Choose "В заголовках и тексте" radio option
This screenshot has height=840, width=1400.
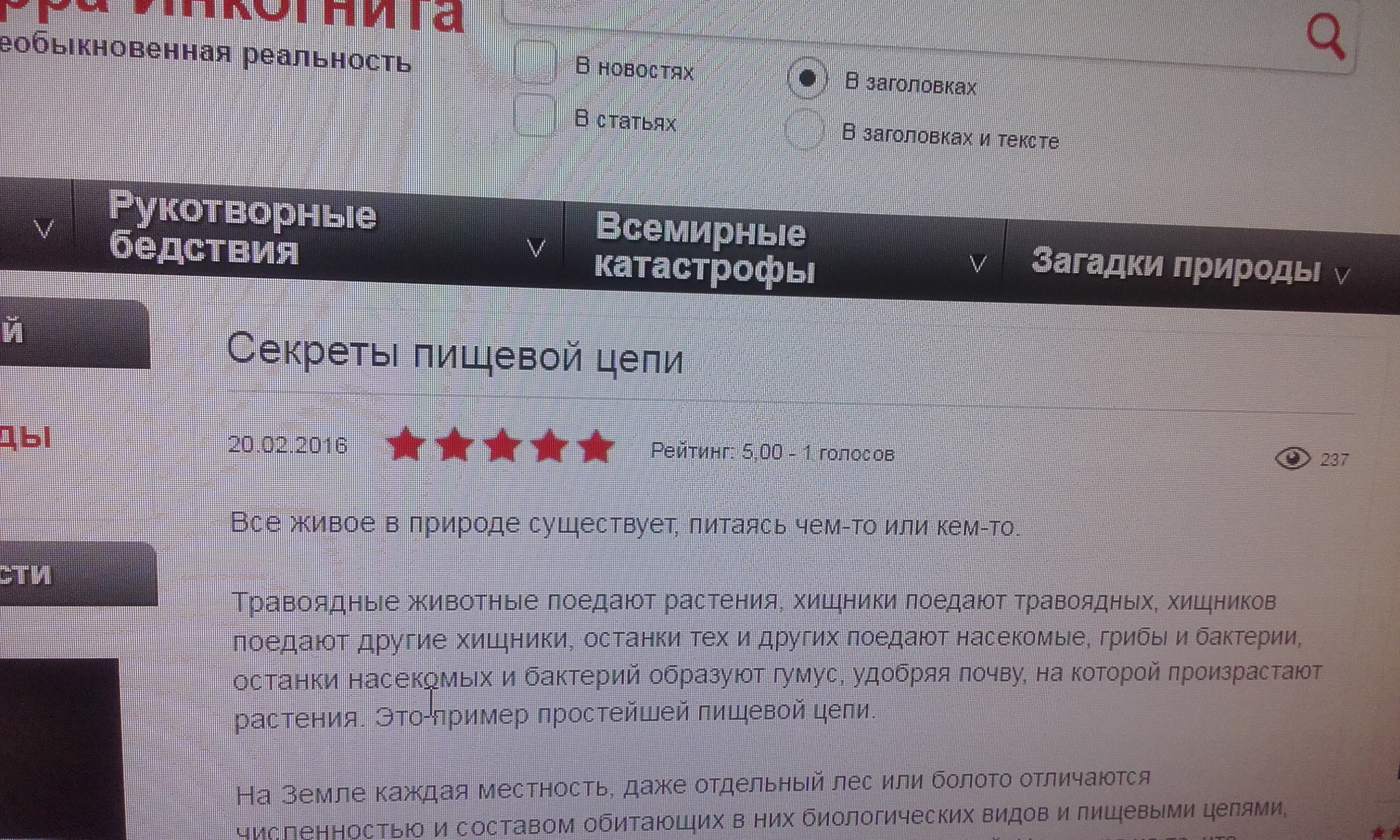coord(804,130)
